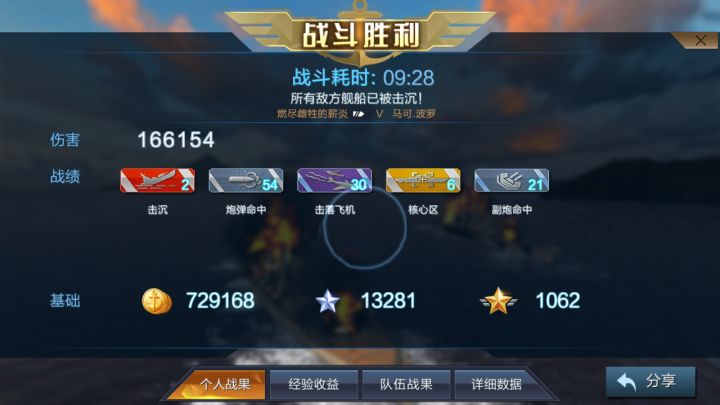Switch to the 经验收益 tab
The image size is (720, 405).
(x=314, y=384)
